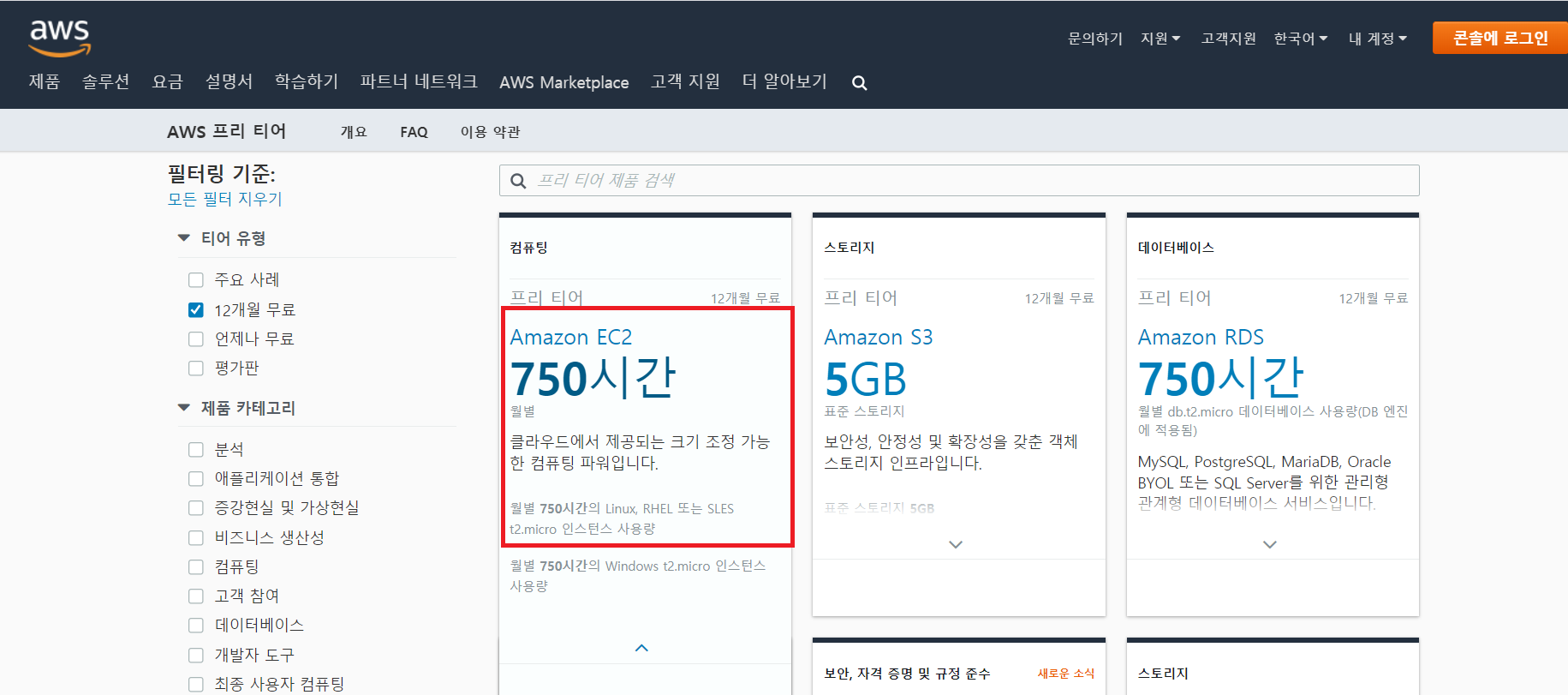Switch to the FAQ tab
This screenshot has height=695, width=1568.
414,132
